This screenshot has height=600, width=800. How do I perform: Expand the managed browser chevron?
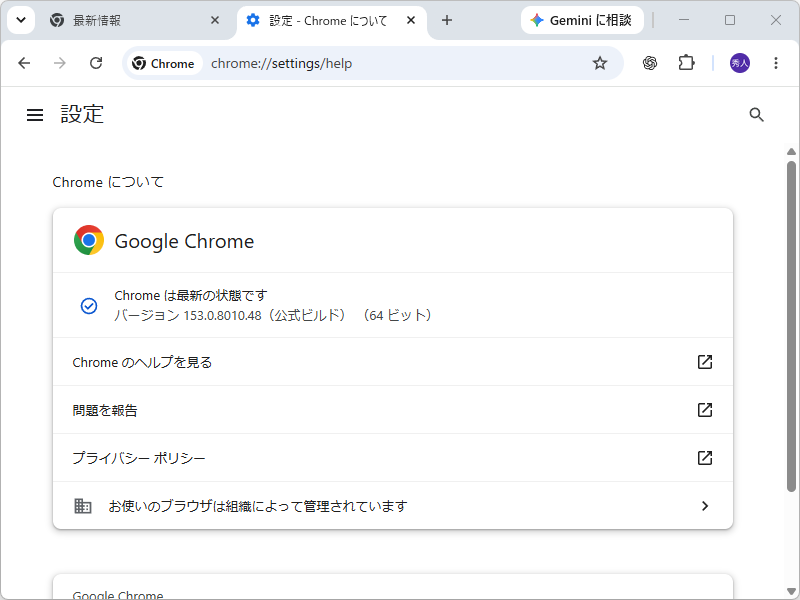[705, 506]
